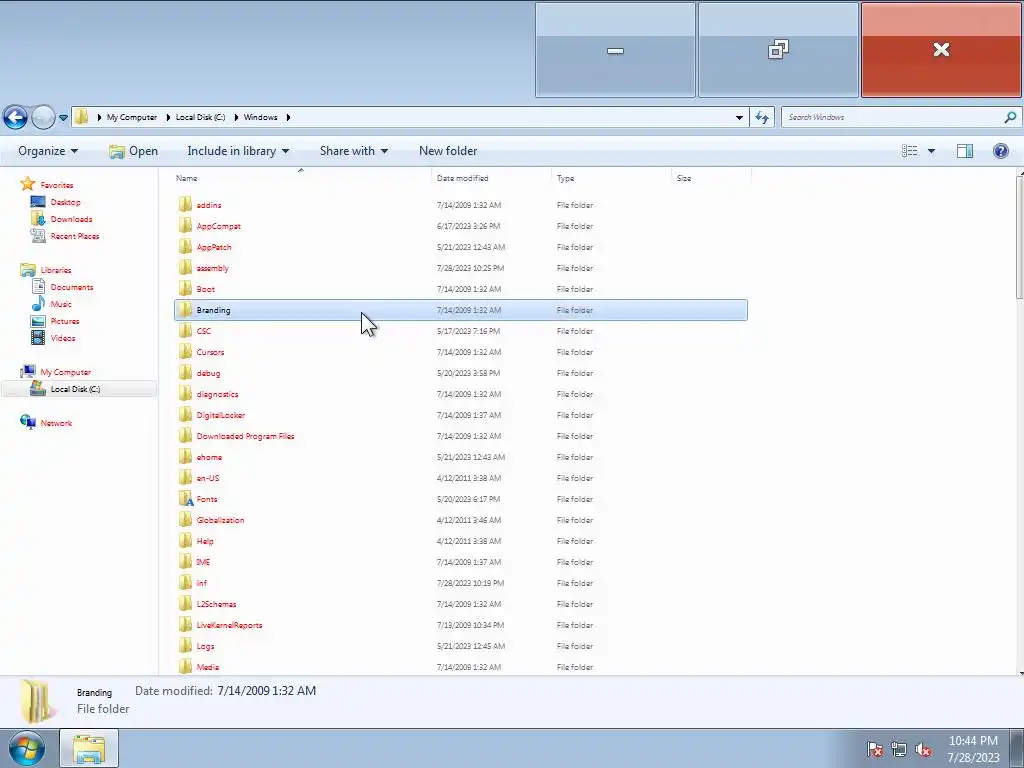
Task: Select the DigitalLocker folder icon
Action: pyautogui.click(x=185, y=414)
